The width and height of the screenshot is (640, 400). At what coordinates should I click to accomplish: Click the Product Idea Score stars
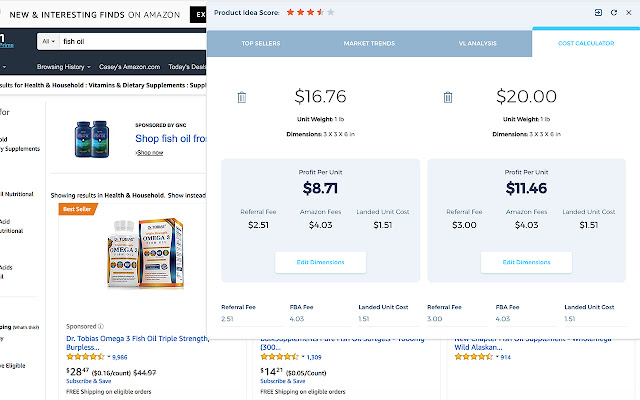(310, 12)
